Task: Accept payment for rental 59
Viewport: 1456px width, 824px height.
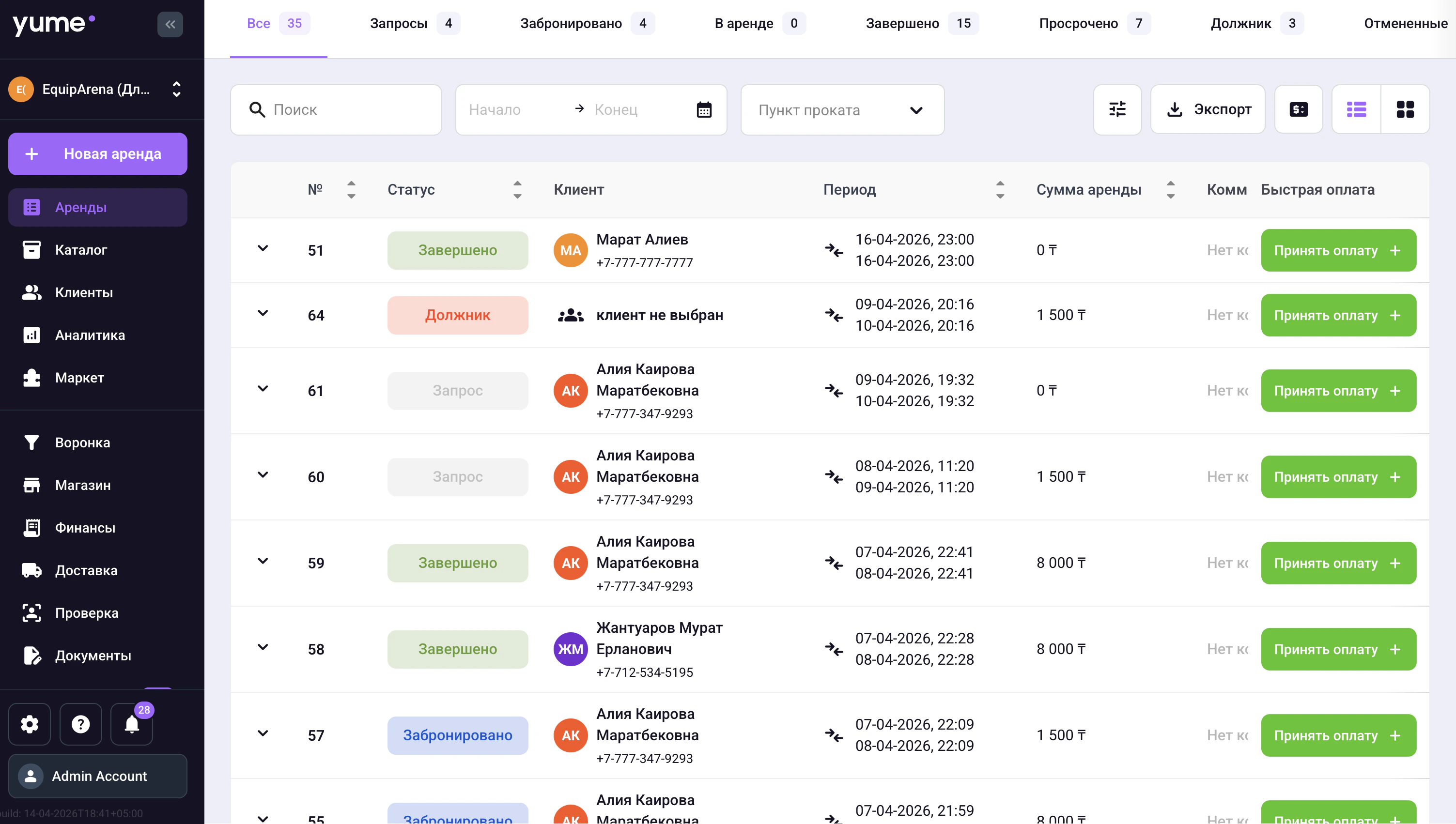Action: coord(1338,563)
